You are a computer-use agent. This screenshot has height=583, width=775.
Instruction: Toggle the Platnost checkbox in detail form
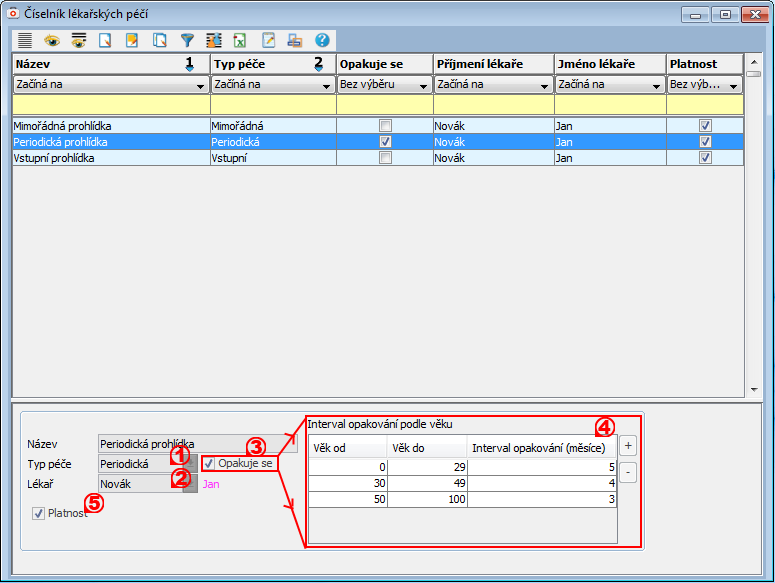tap(39, 513)
